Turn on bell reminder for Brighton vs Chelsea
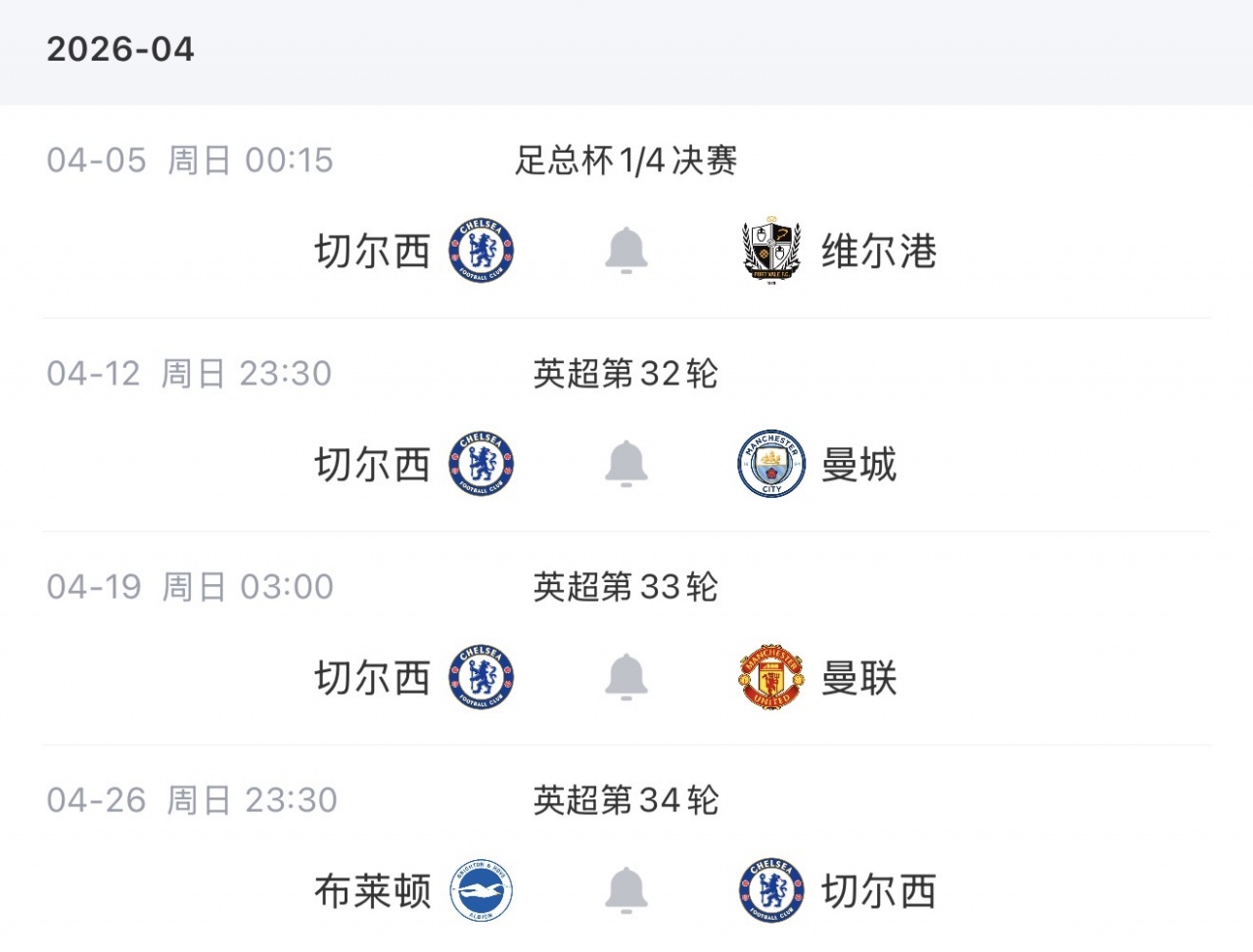The height and width of the screenshot is (952, 1253). 626,890
